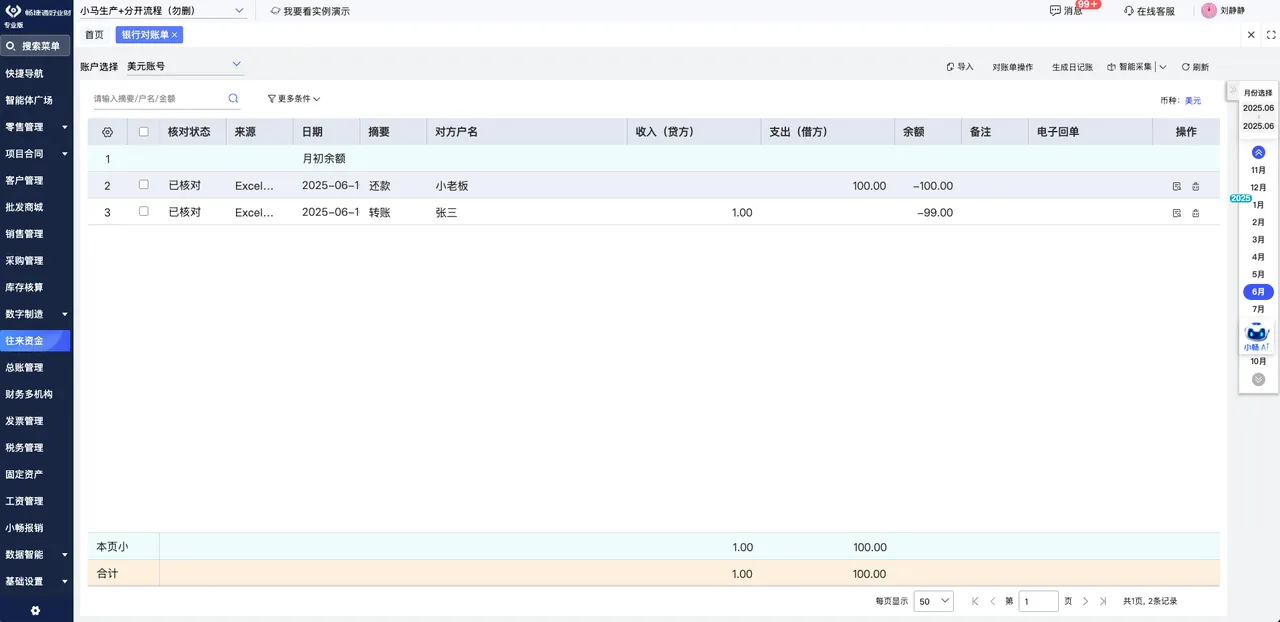Close the 银行对账单 tab
The width and height of the screenshot is (1280, 622).
175,34
